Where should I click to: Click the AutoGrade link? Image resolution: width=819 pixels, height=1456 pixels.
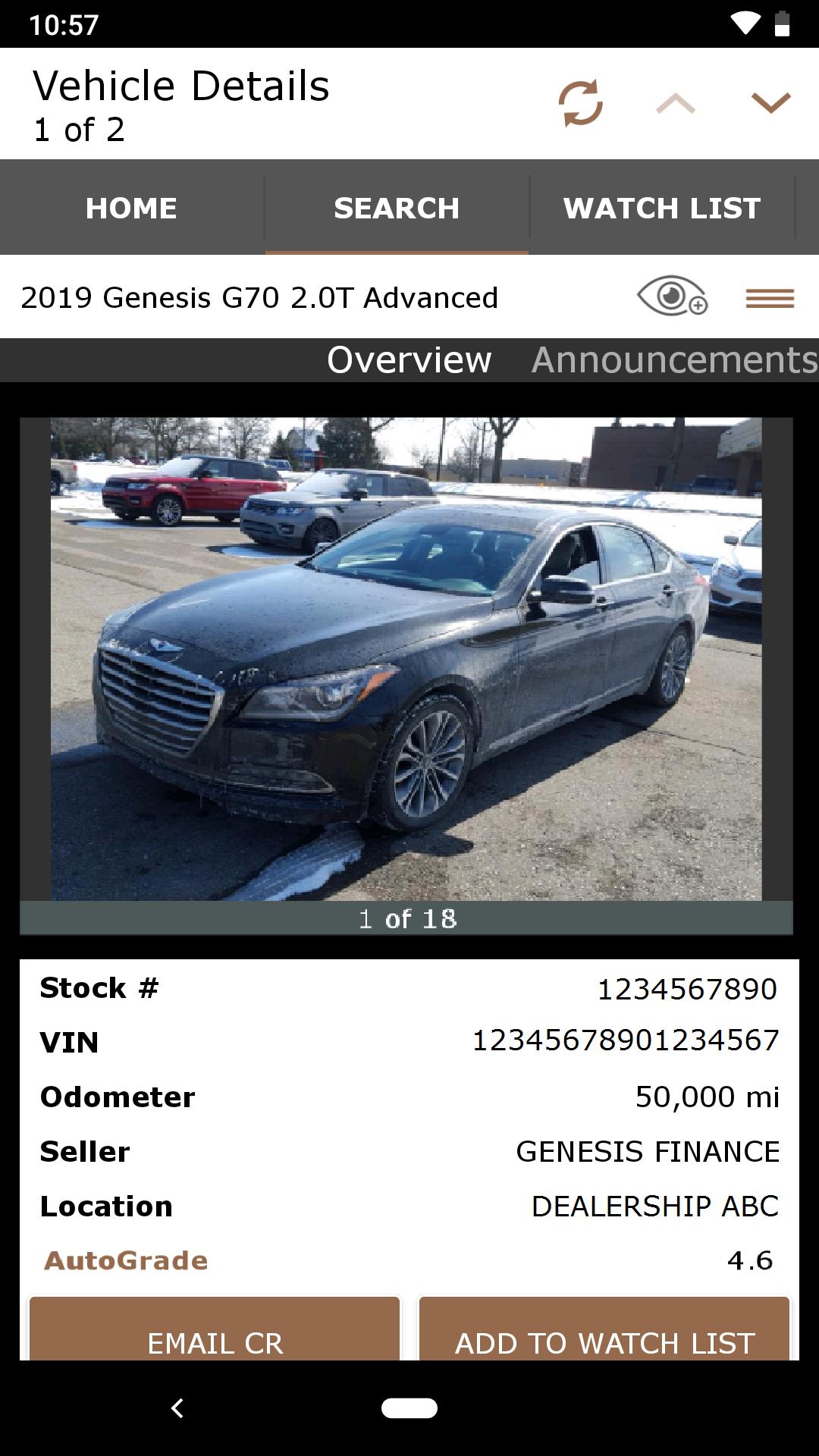click(x=126, y=1260)
